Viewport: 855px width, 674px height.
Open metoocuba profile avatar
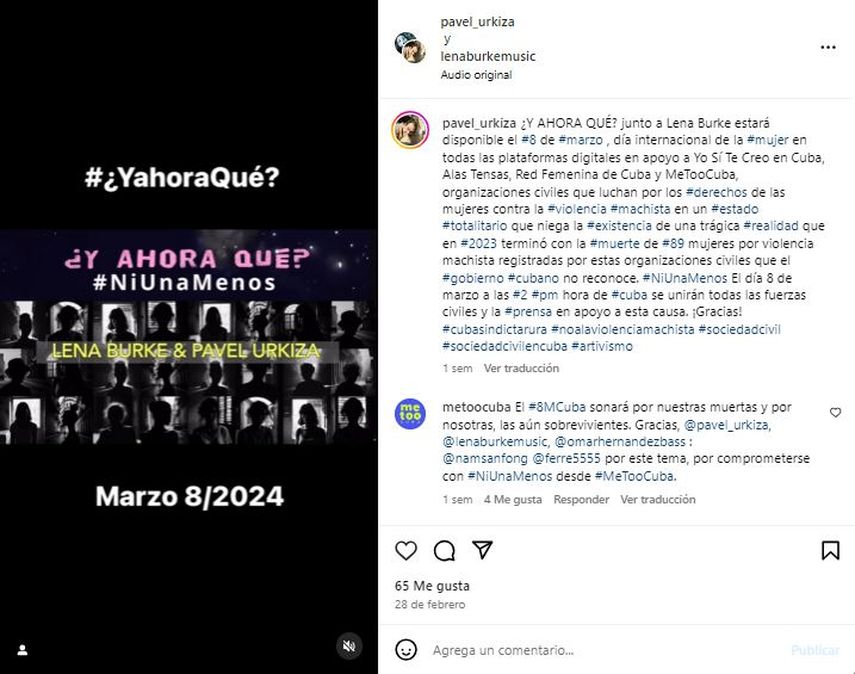point(410,414)
